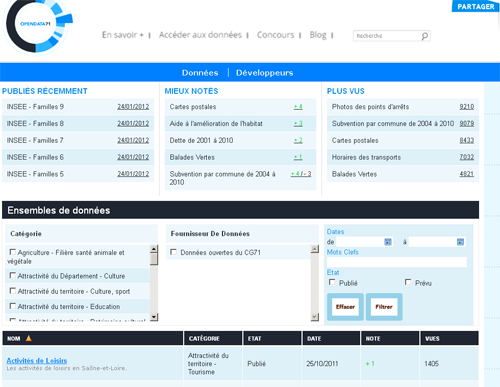This screenshot has width=500, height=387.
Task: Open 'Accéder aux données' menu
Action: point(200,35)
